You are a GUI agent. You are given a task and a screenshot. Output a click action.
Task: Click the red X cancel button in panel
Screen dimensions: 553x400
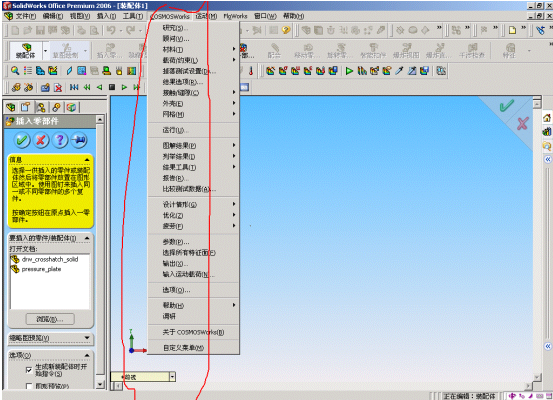point(41,140)
